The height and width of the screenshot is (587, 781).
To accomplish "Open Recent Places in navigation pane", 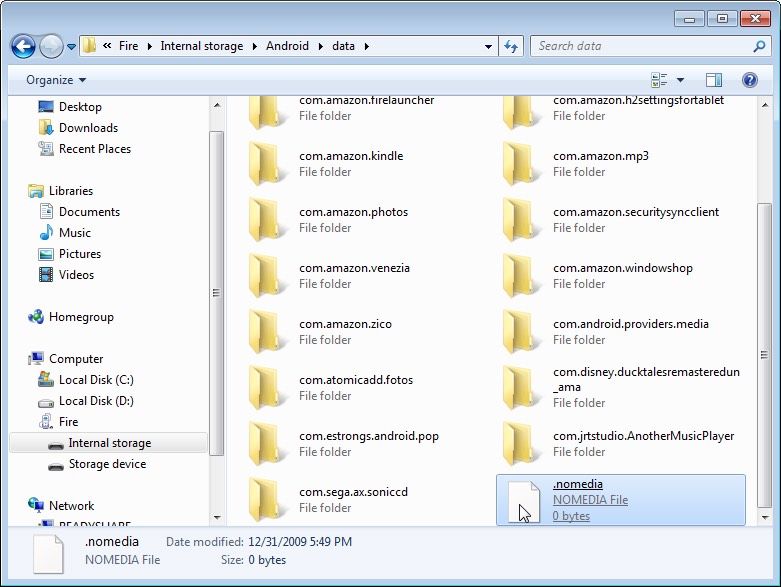I will tap(95, 148).
